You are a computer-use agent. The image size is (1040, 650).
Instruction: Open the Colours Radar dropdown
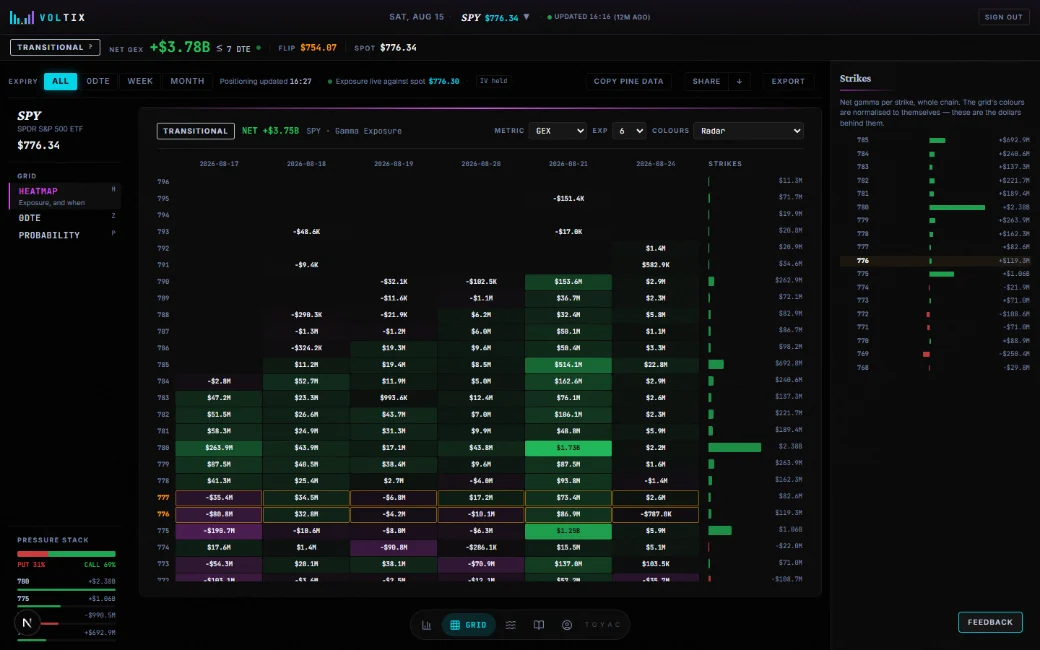[748, 131]
